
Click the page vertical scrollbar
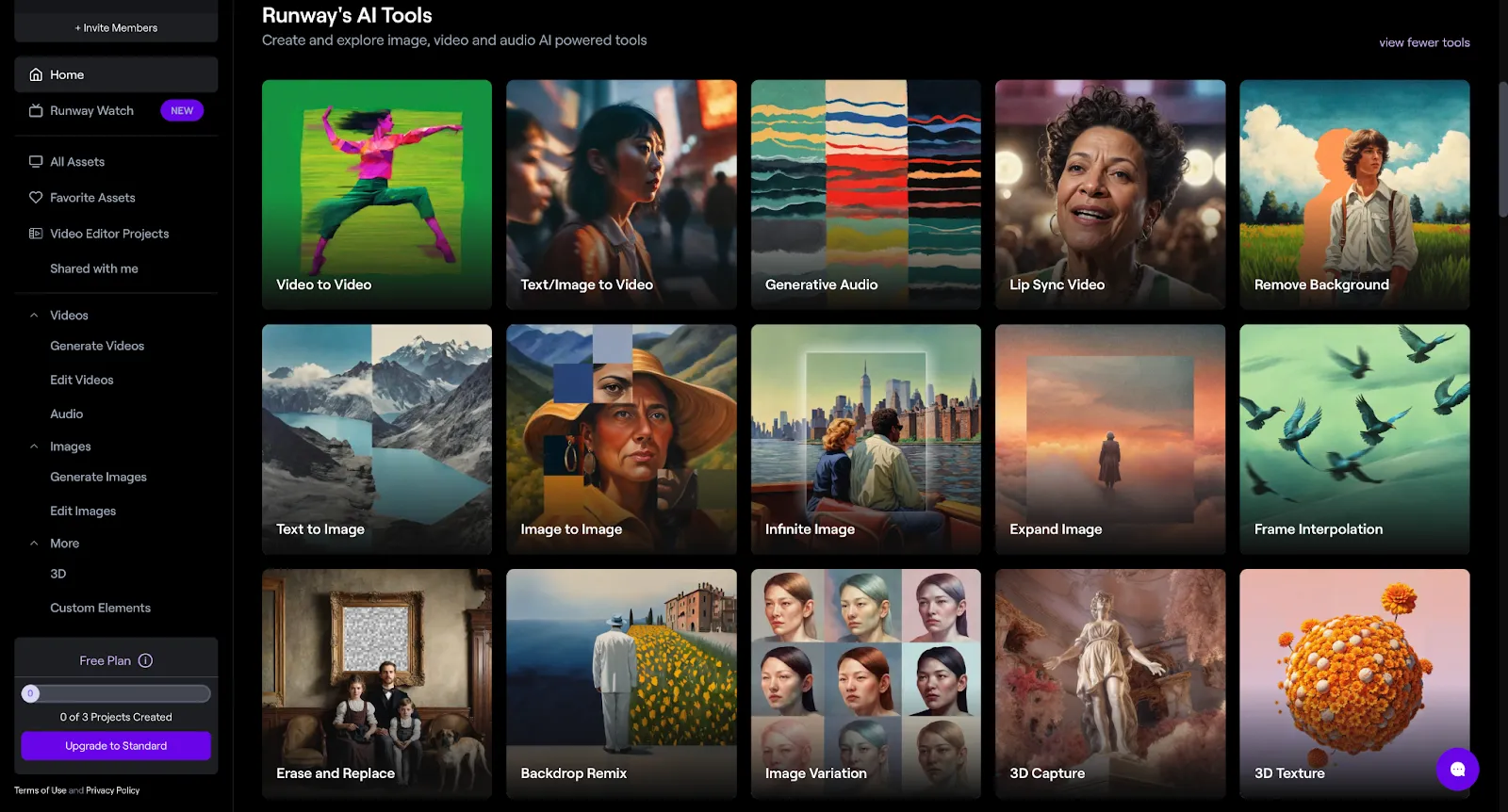pos(1502,151)
